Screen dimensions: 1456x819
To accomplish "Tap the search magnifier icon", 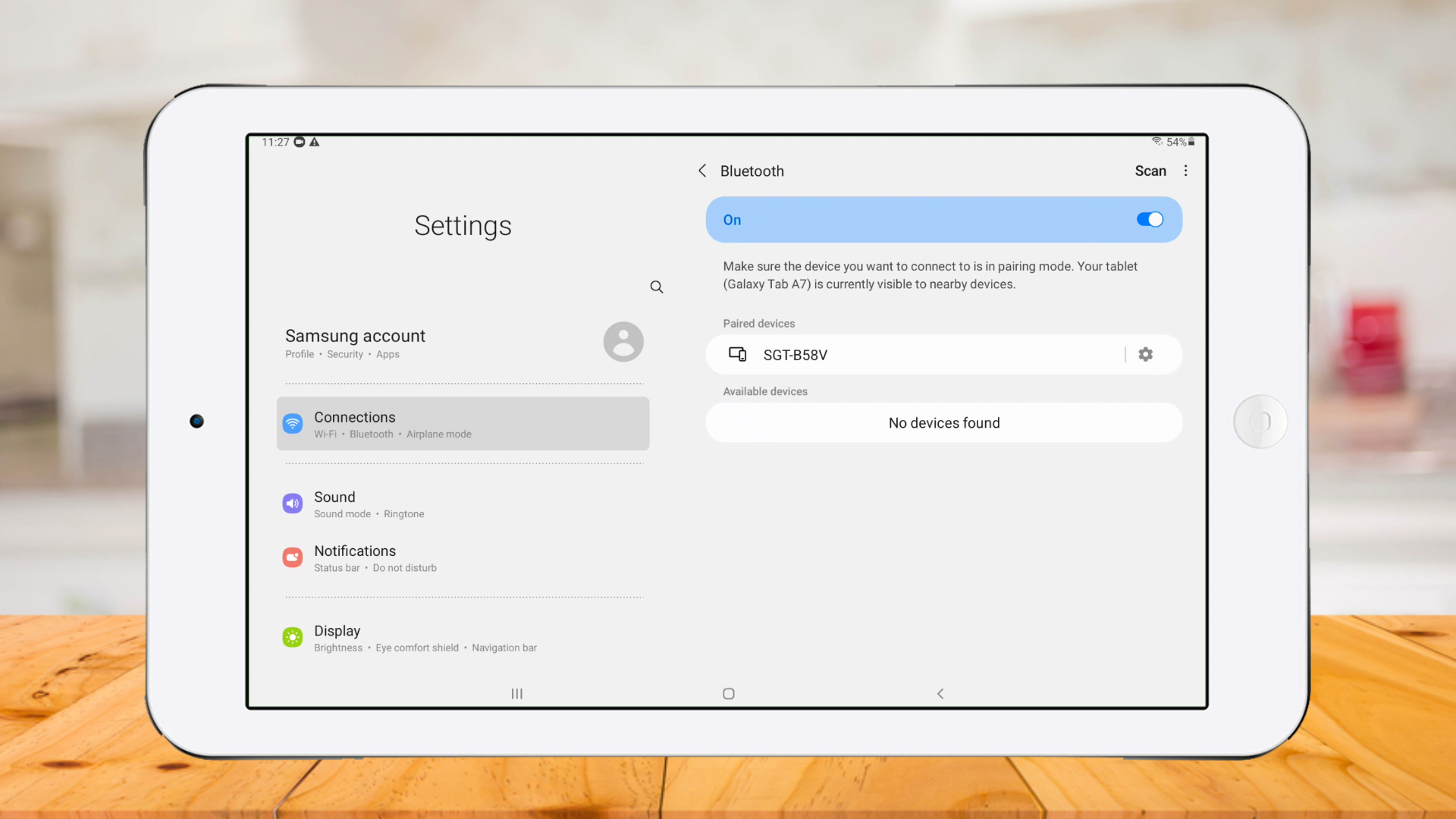I will [657, 287].
